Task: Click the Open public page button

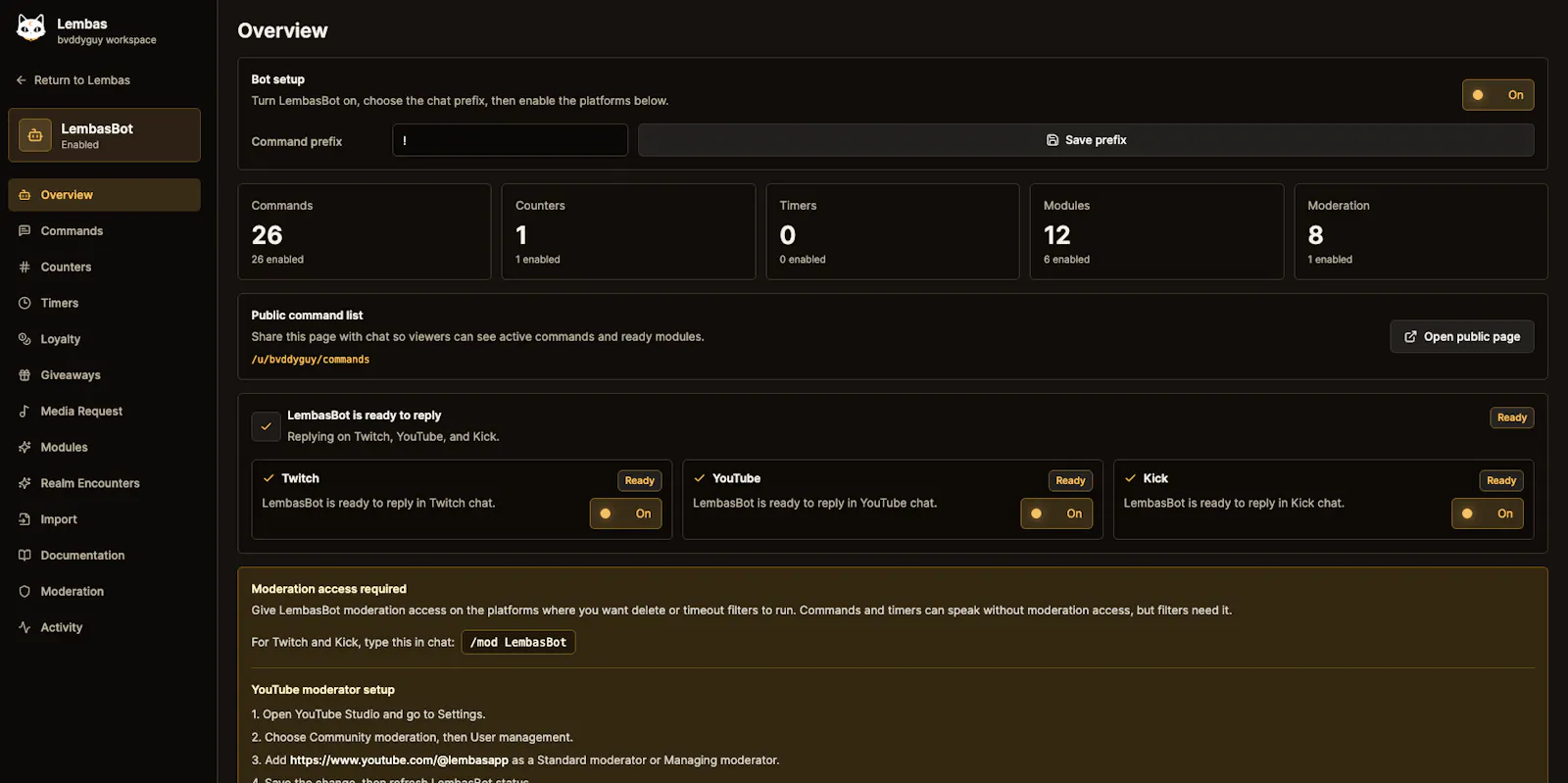Action: [1462, 337]
